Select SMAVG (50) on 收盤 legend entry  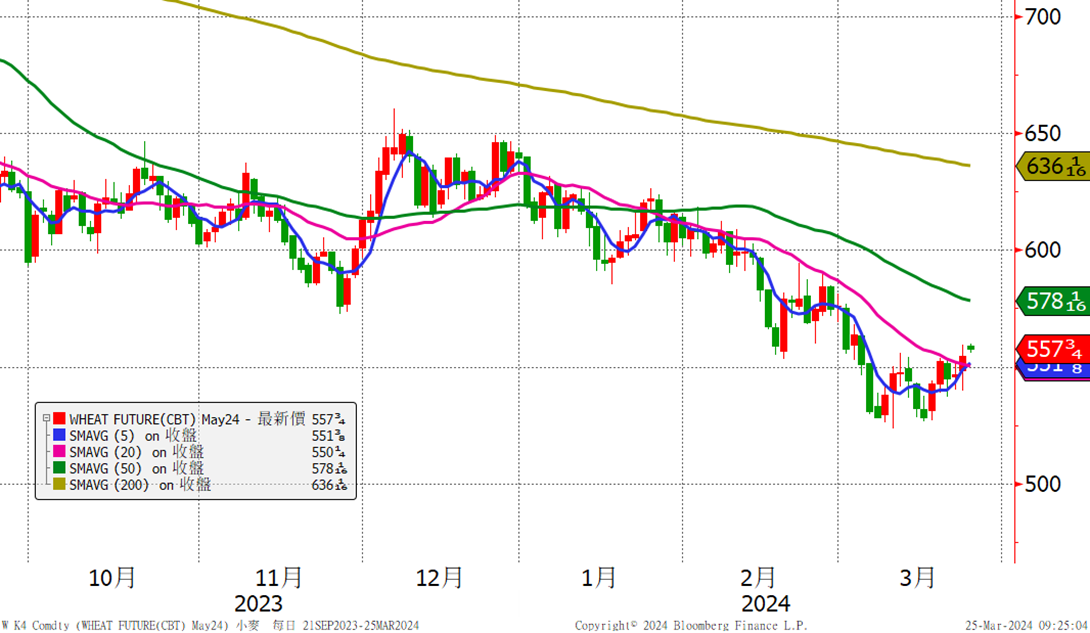click(x=136, y=468)
